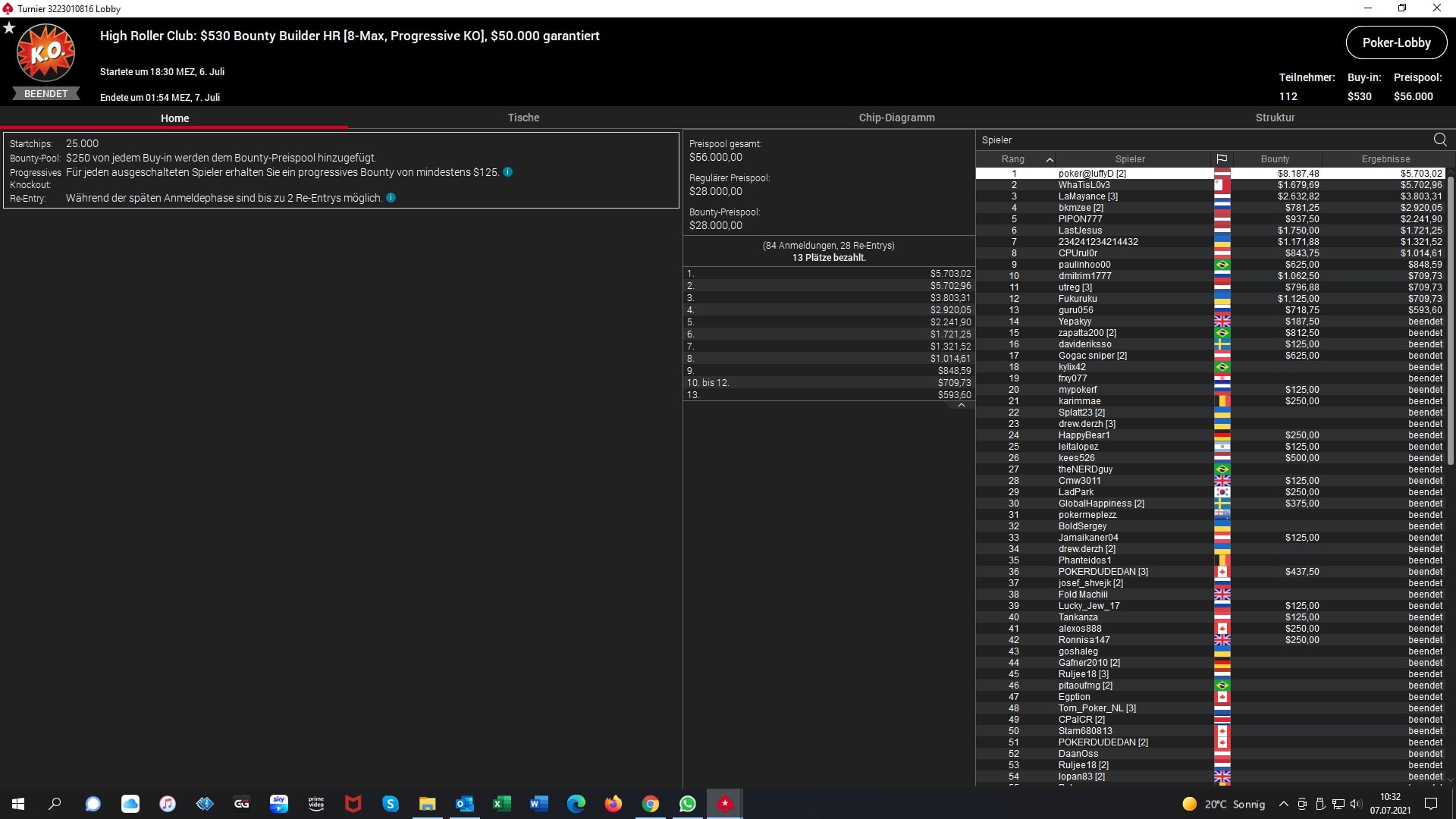Open PokerStars from the taskbar
This screenshot has width=1456, height=819.
[x=725, y=804]
